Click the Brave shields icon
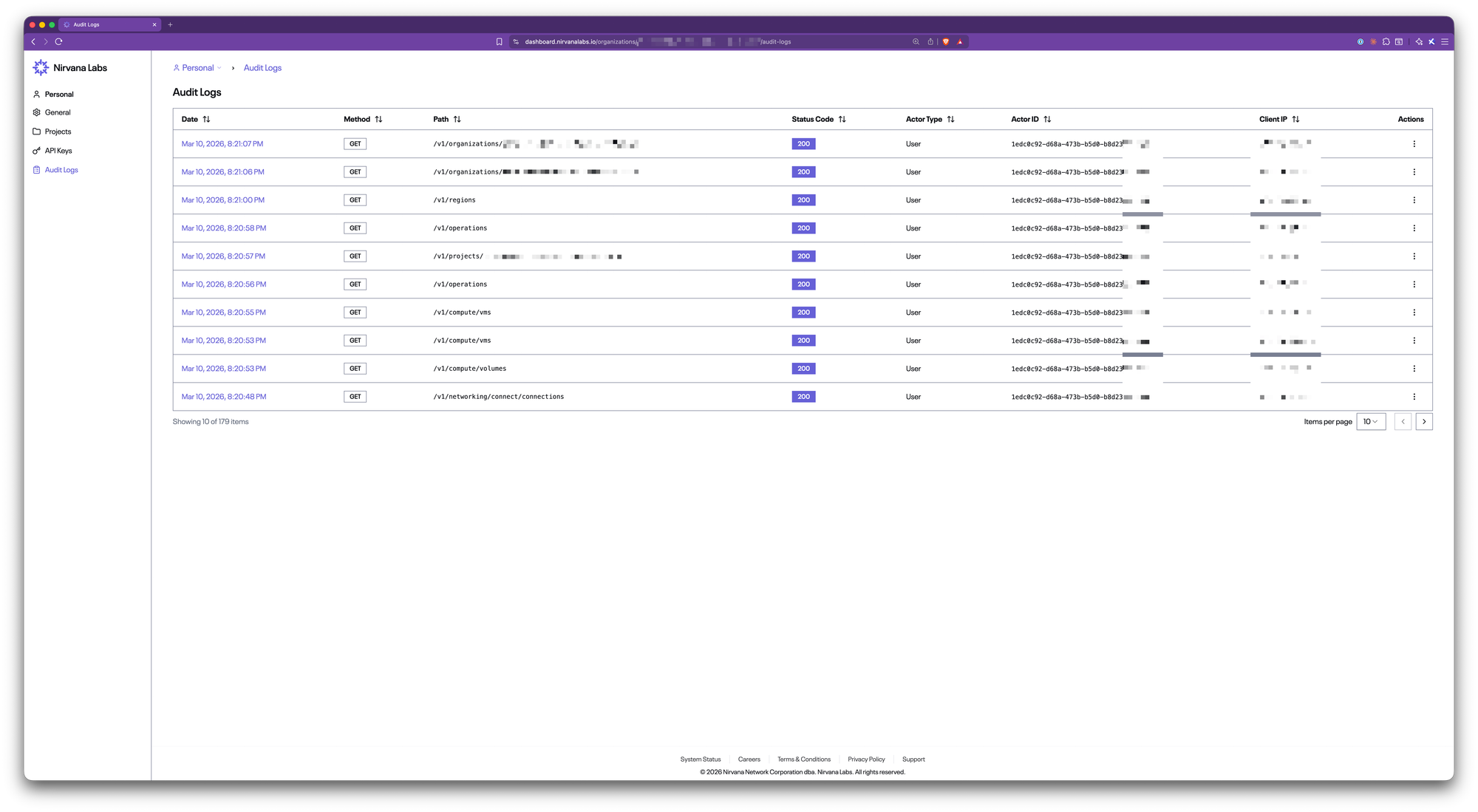Screen dimensions: 1478x812 [x=945, y=42]
